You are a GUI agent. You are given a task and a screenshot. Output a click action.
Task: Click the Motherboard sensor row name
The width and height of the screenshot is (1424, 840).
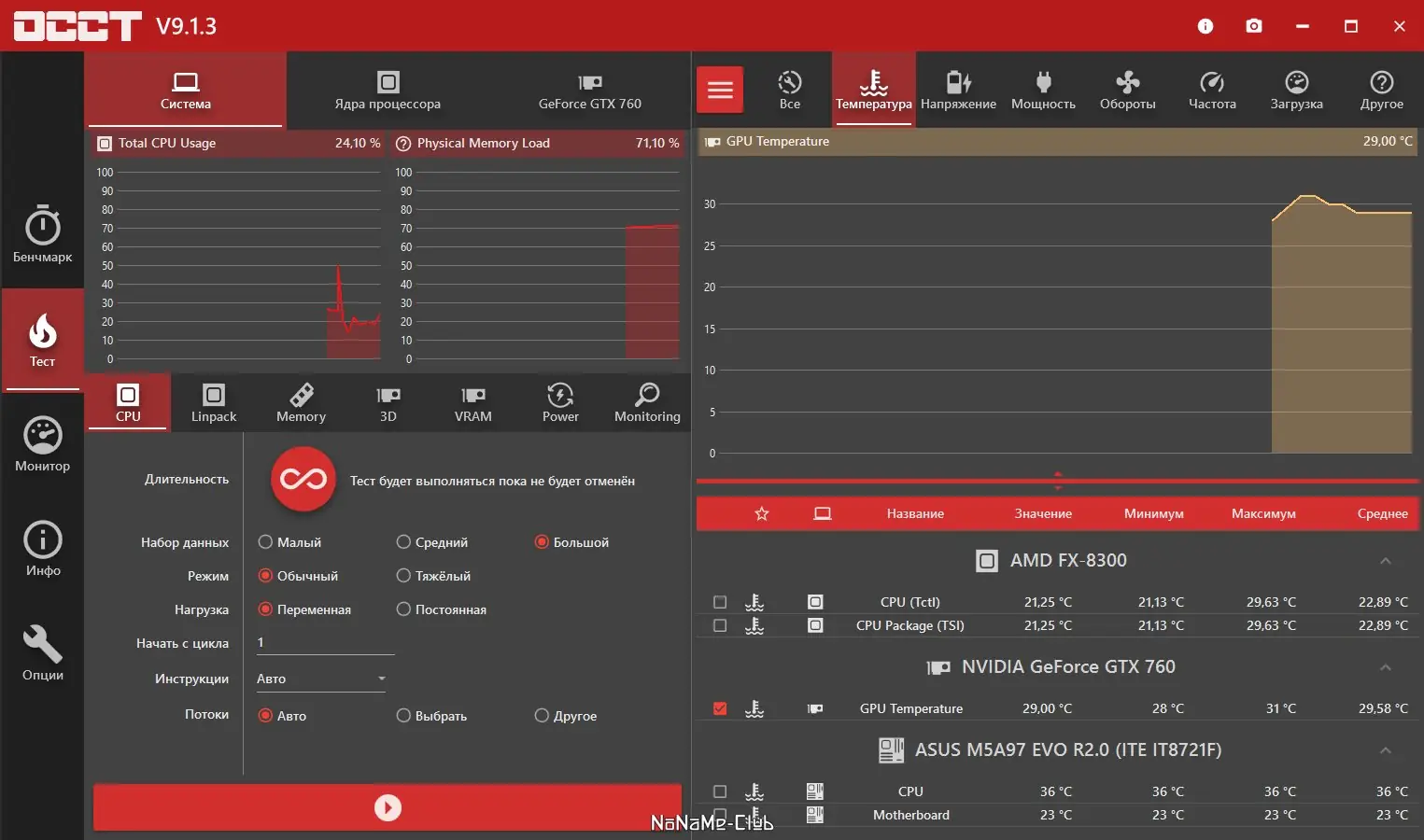pos(911,815)
